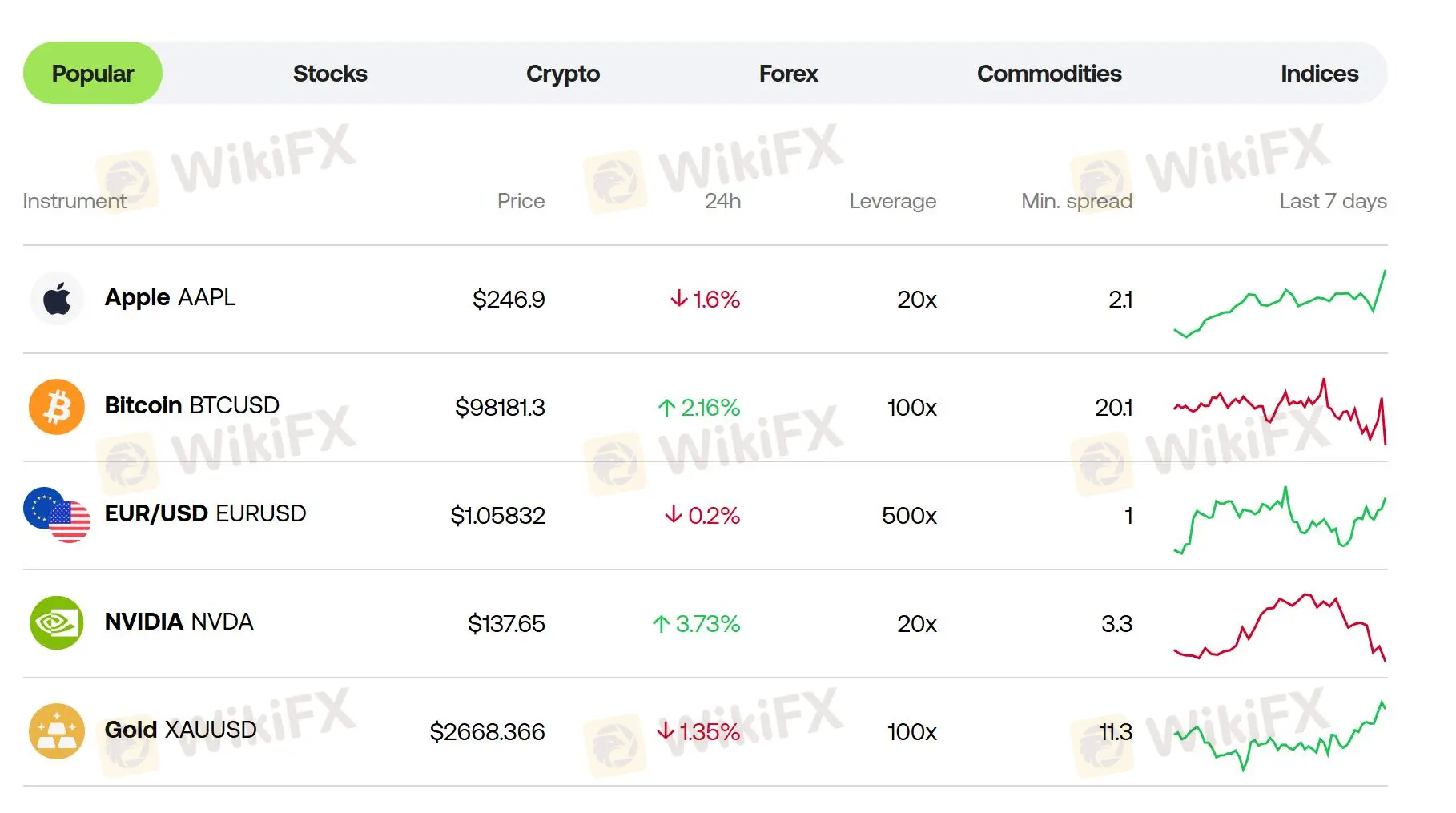Go to the Commodities tab
The width and height of the screenshot is (1456, 813).
point(1049,74)
